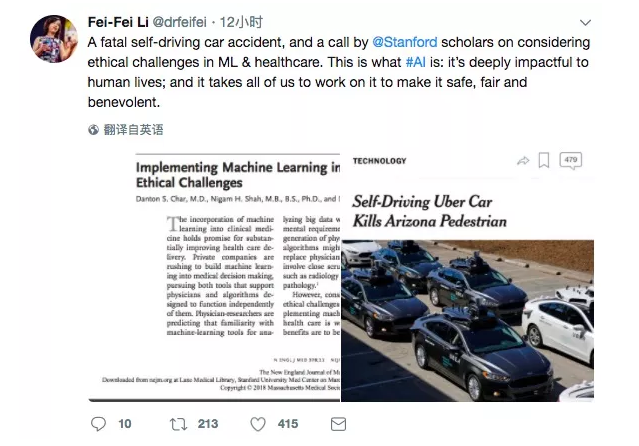Click the retweet arrows icon
This screenshot has width=639, height=446.
pyautogui.click(x=178, y=424)
